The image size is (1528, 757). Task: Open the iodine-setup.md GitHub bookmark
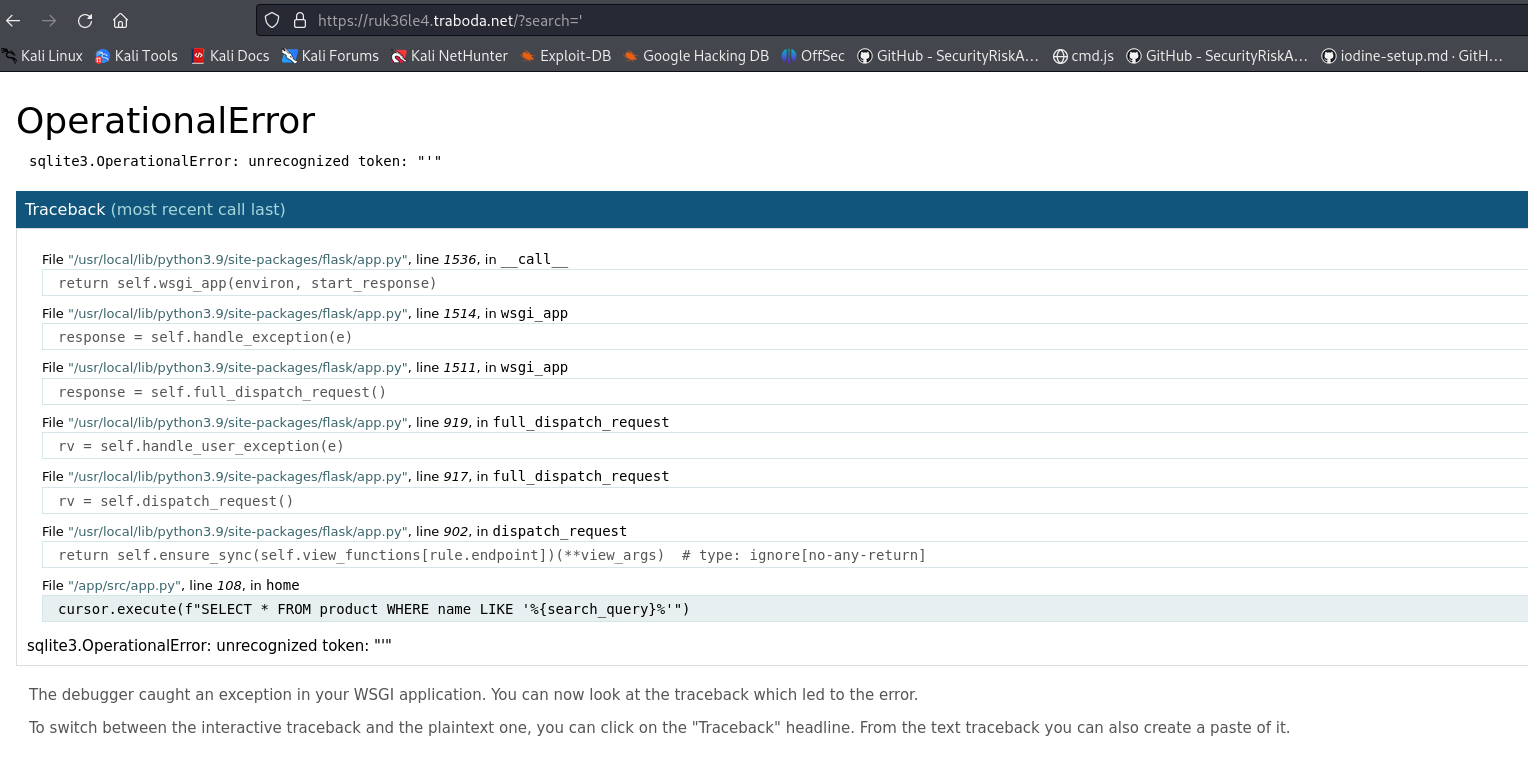click(1412, 56)
